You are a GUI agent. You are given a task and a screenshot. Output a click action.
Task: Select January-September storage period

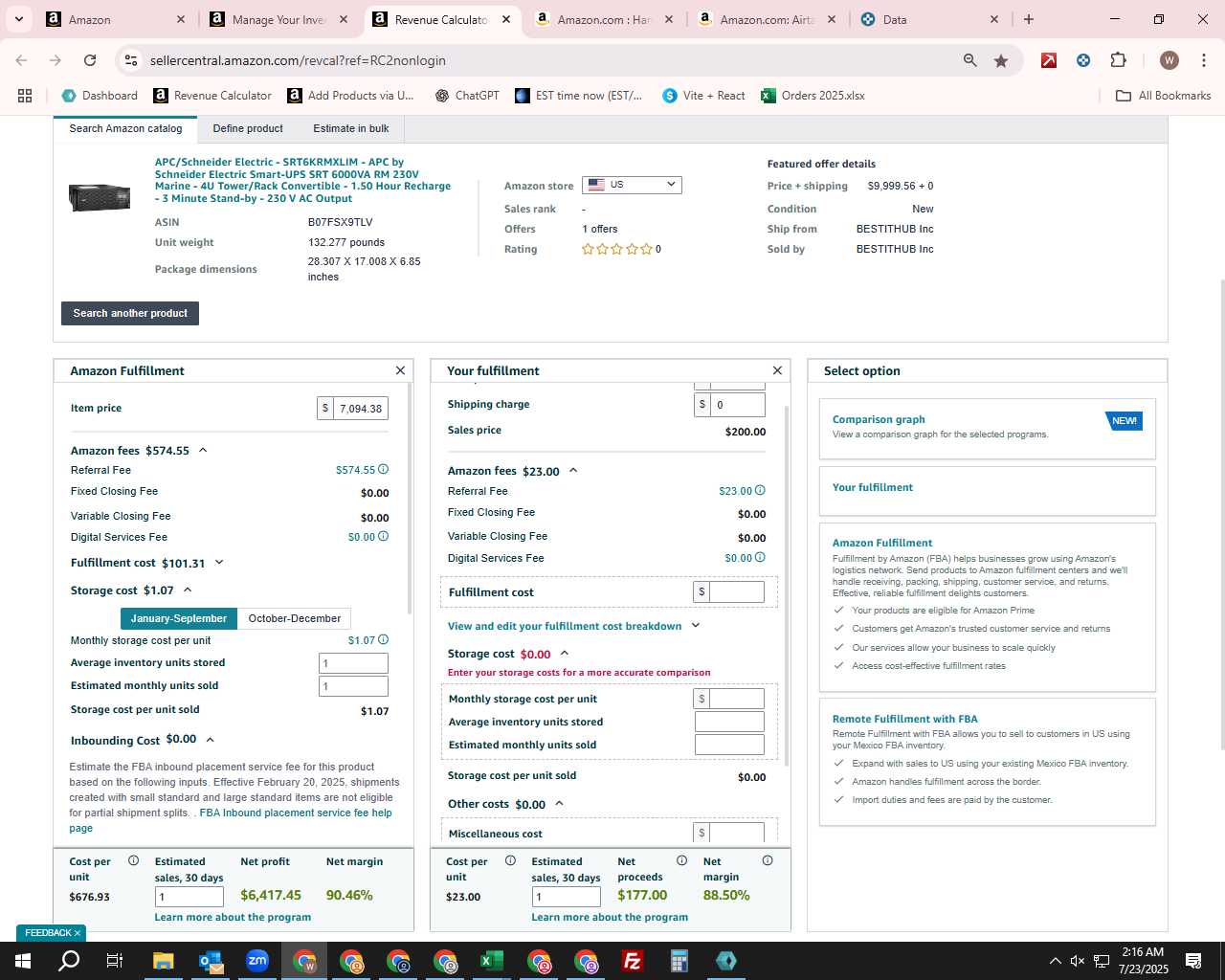click(178, 618)
